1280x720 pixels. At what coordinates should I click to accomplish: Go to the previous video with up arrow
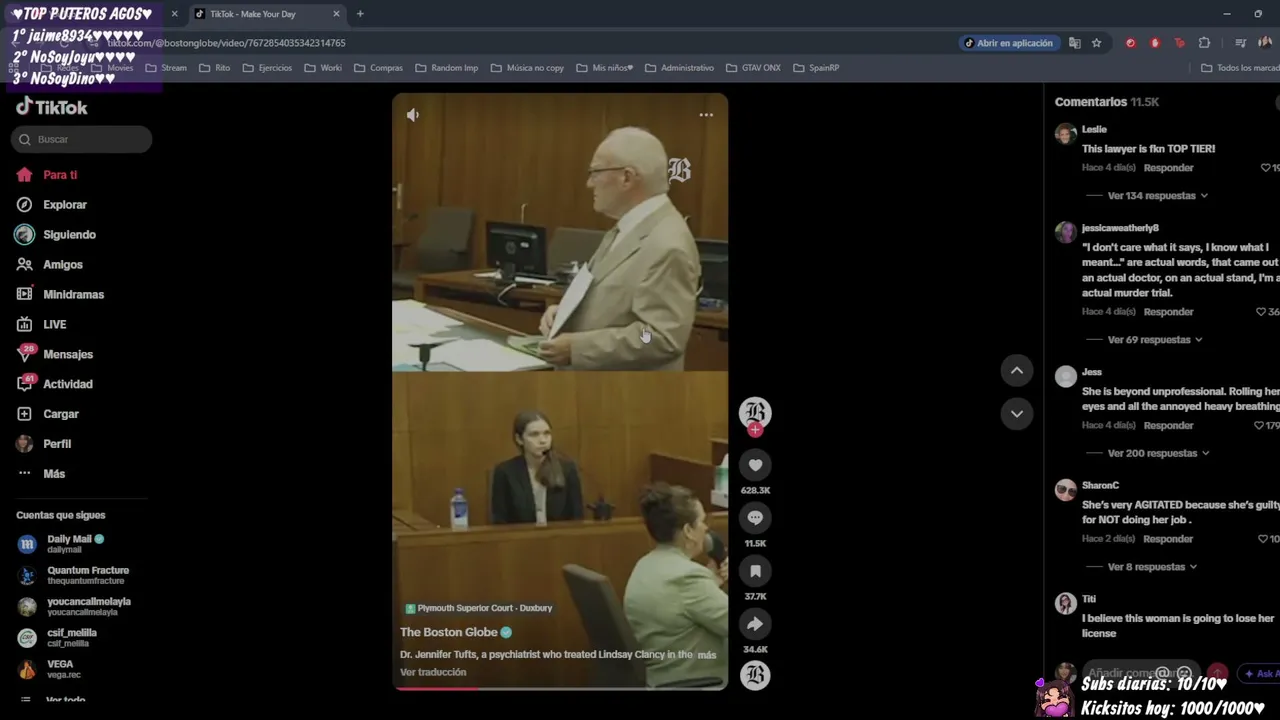click(1017, 371)
